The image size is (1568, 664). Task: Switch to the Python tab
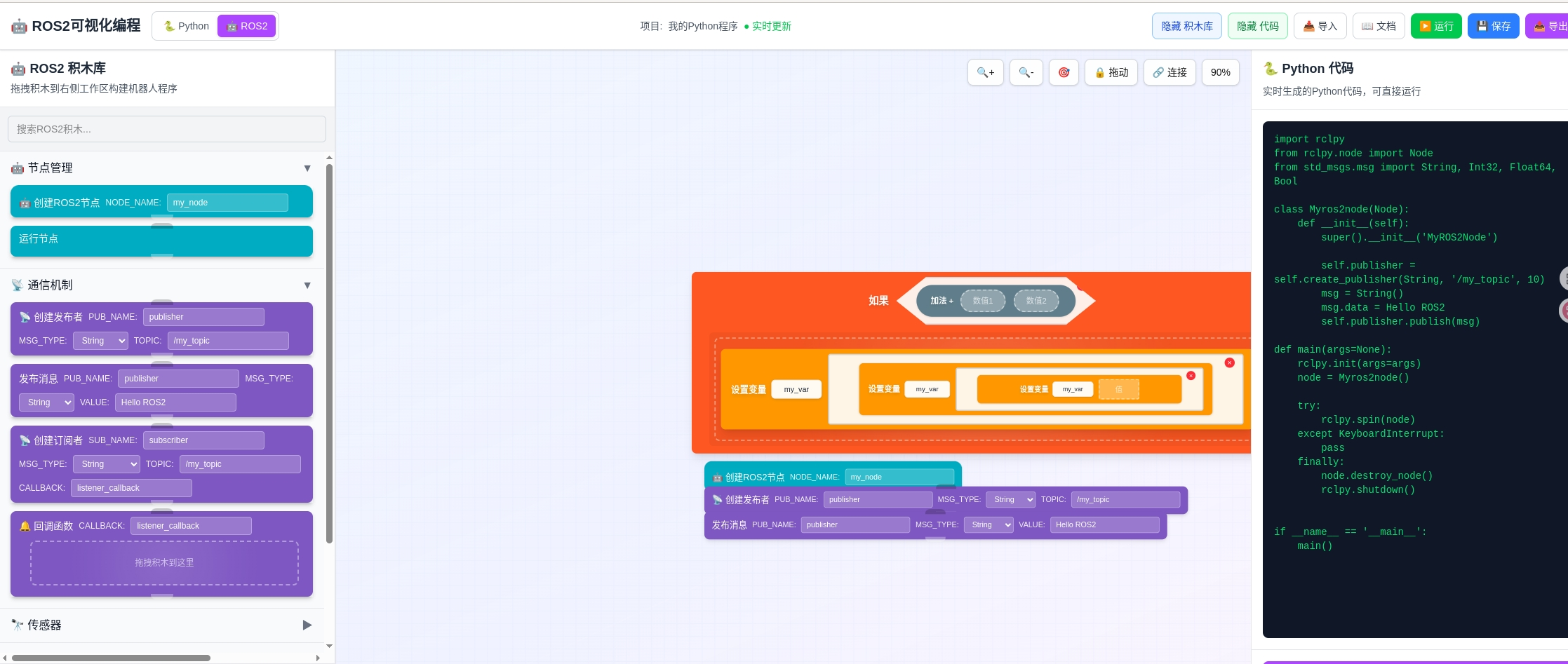[x=186, y=26]
